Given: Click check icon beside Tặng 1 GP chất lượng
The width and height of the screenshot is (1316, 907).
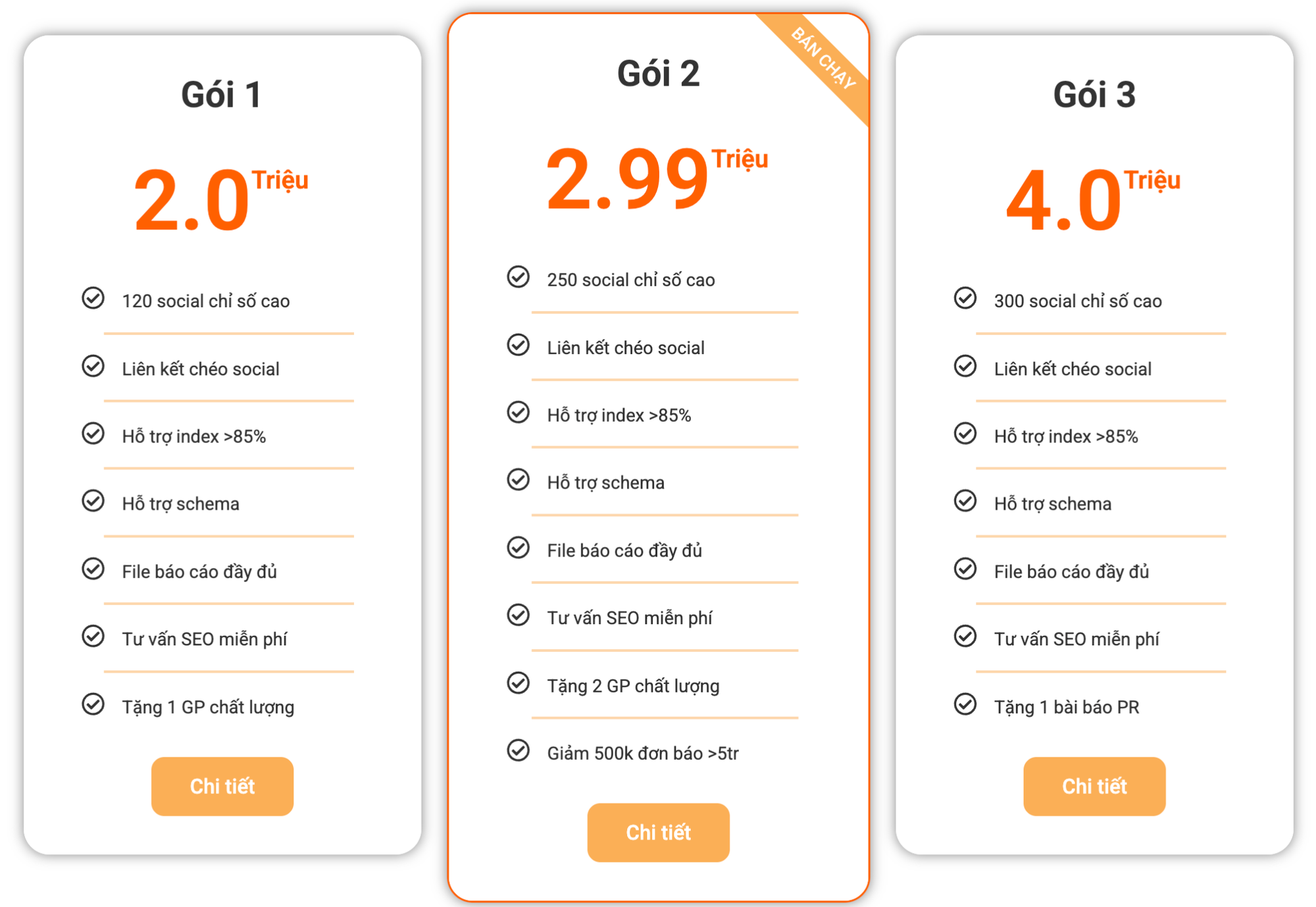Looking at the screenshot, I should (x=93, y=704).
